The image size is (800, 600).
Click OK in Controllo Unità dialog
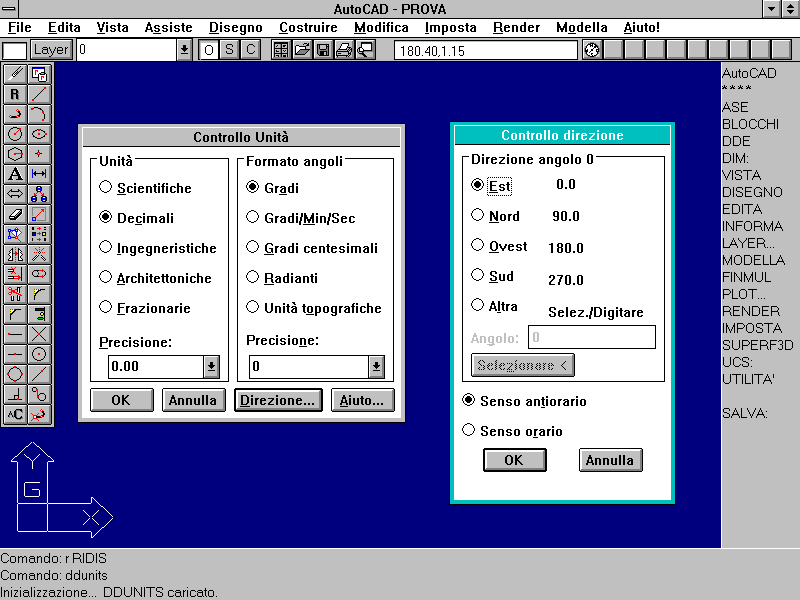[x=121, y=400]
